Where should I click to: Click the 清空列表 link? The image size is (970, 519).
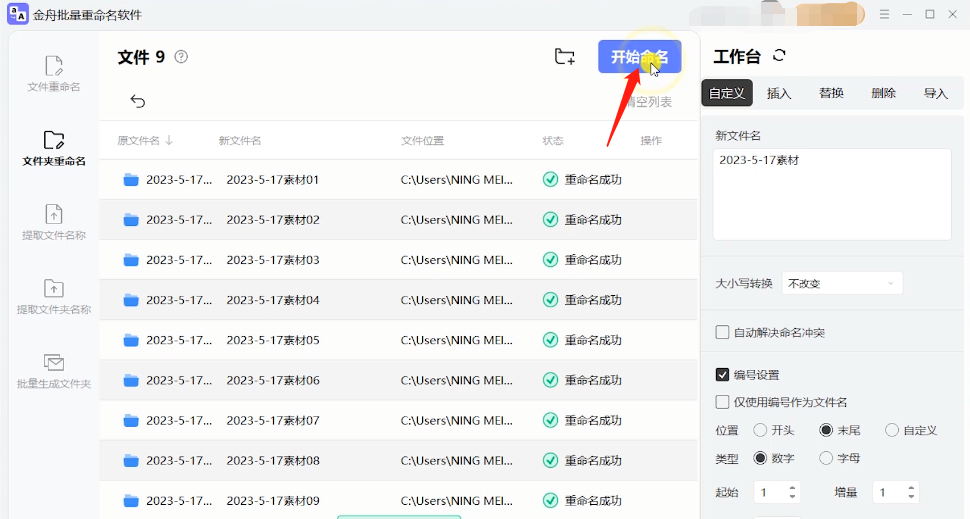648,102
